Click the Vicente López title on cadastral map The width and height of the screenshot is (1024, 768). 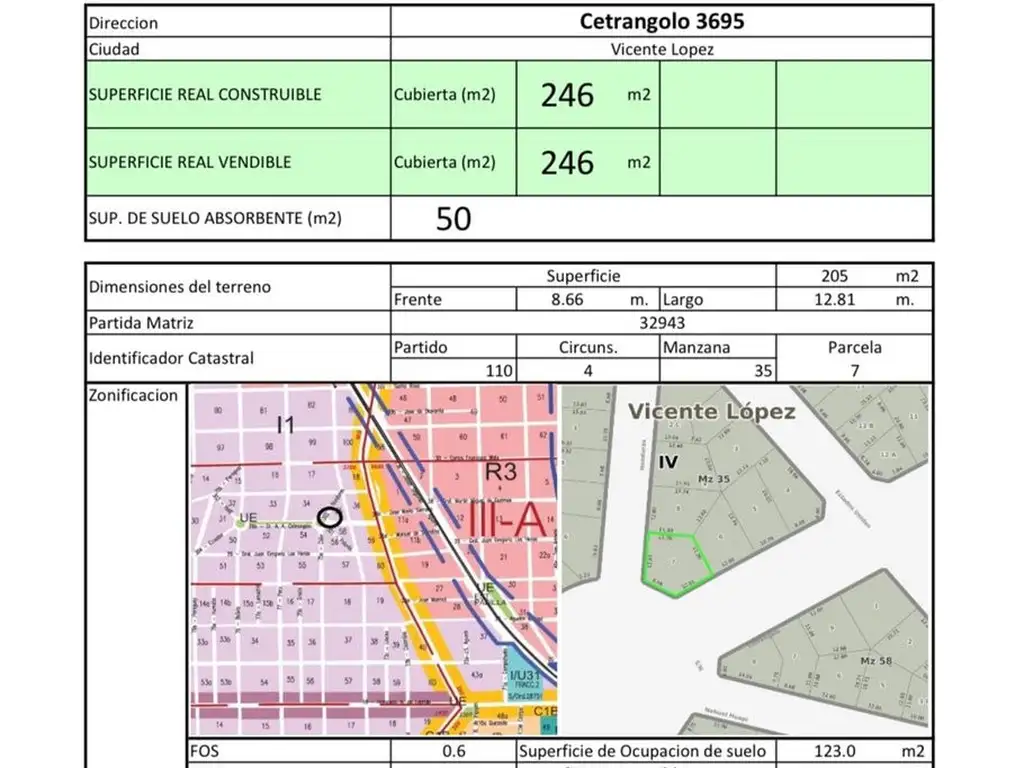click(711, 412)
